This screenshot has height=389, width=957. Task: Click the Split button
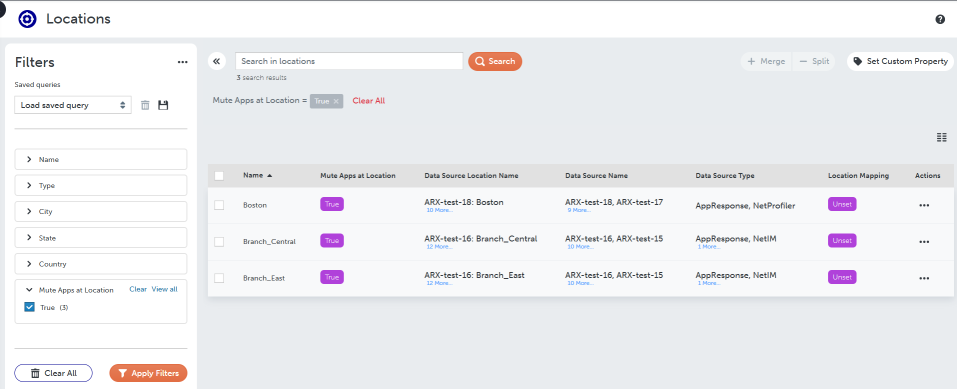(814, 61)
